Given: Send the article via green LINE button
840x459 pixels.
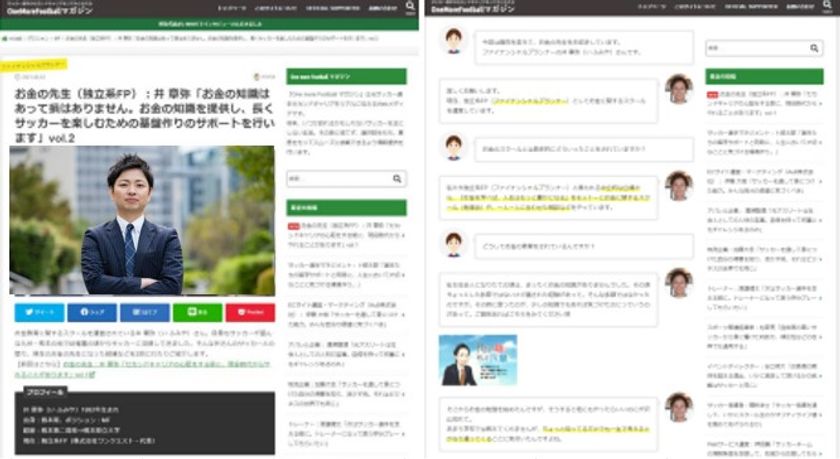Looking at the screenshot, I should (x=197, y=312).
